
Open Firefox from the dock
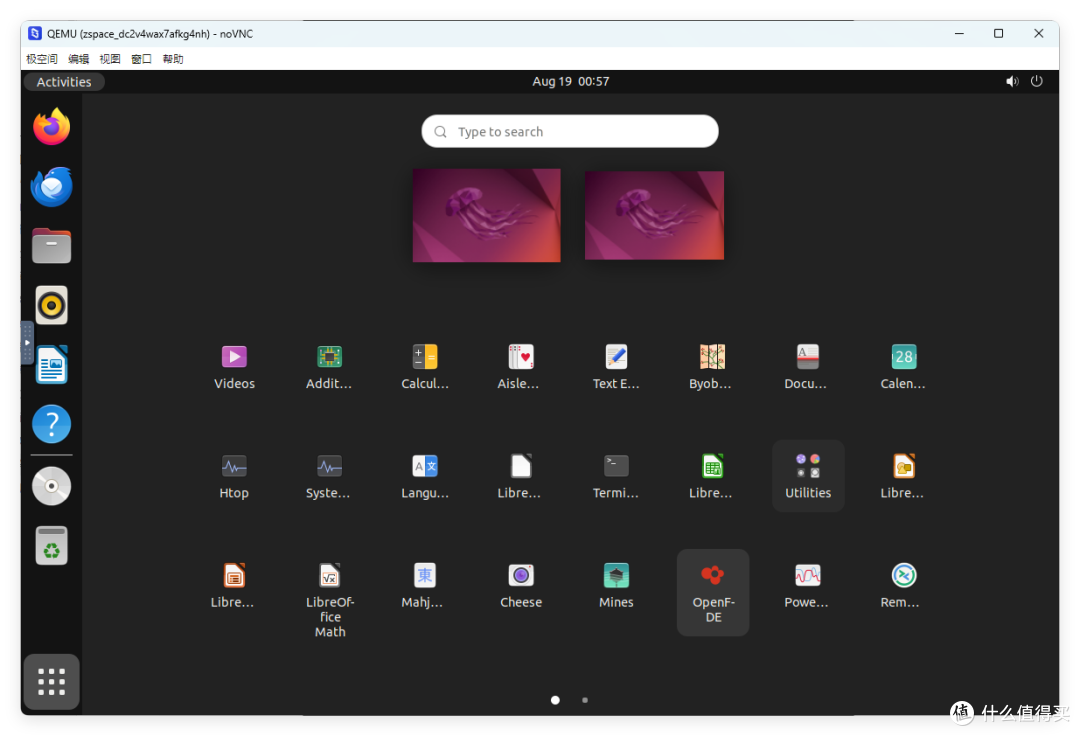tap(51, 127)
